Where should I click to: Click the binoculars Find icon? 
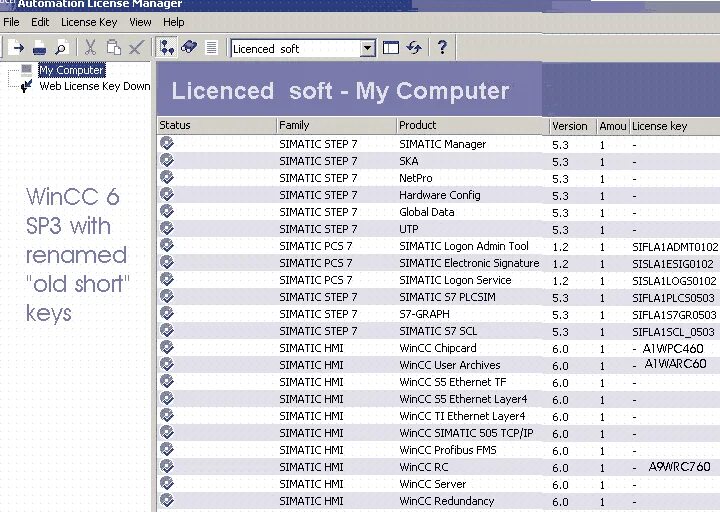(x=189, y=47)
